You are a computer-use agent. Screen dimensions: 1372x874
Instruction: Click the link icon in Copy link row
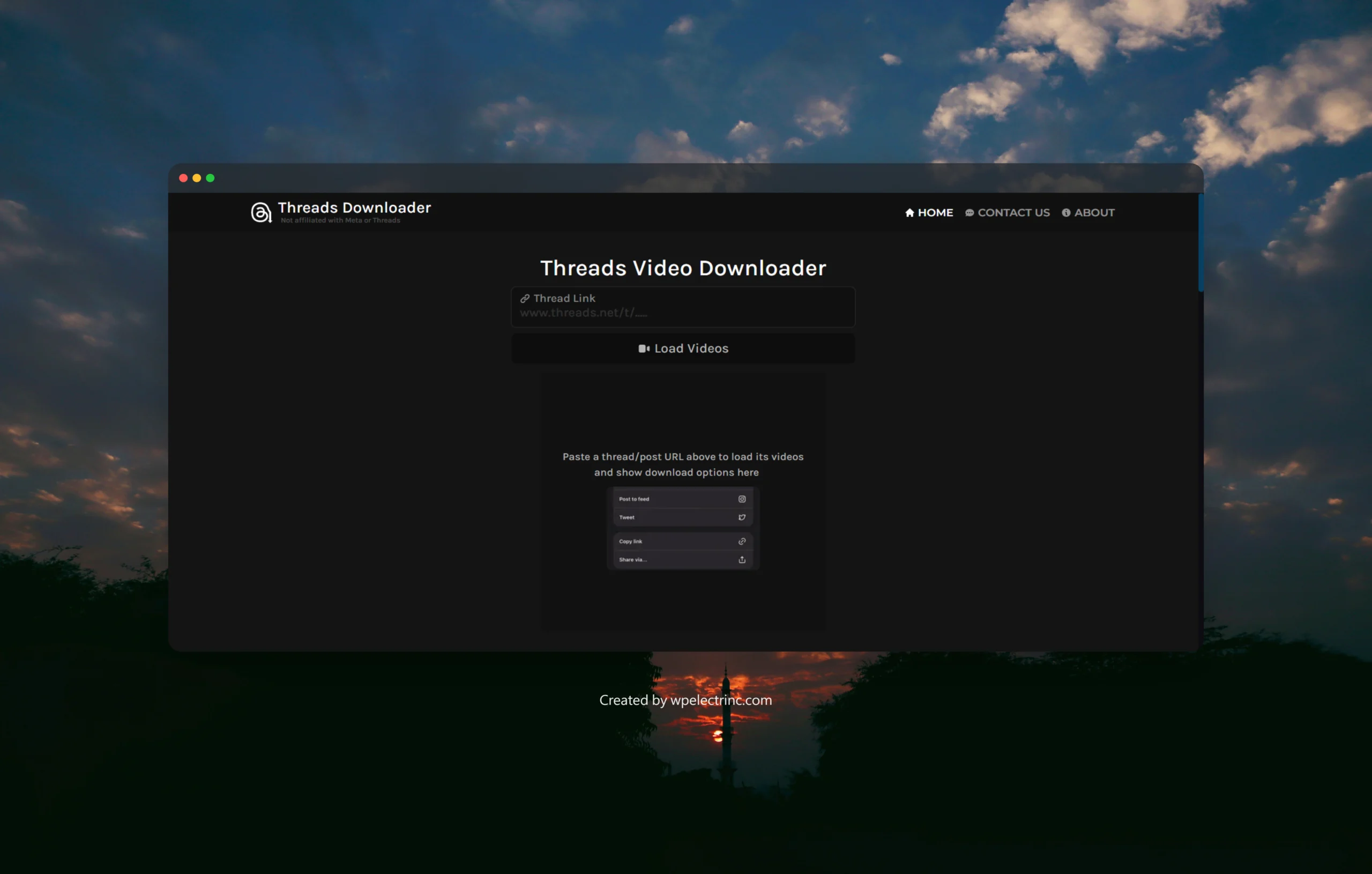(742, 541)
